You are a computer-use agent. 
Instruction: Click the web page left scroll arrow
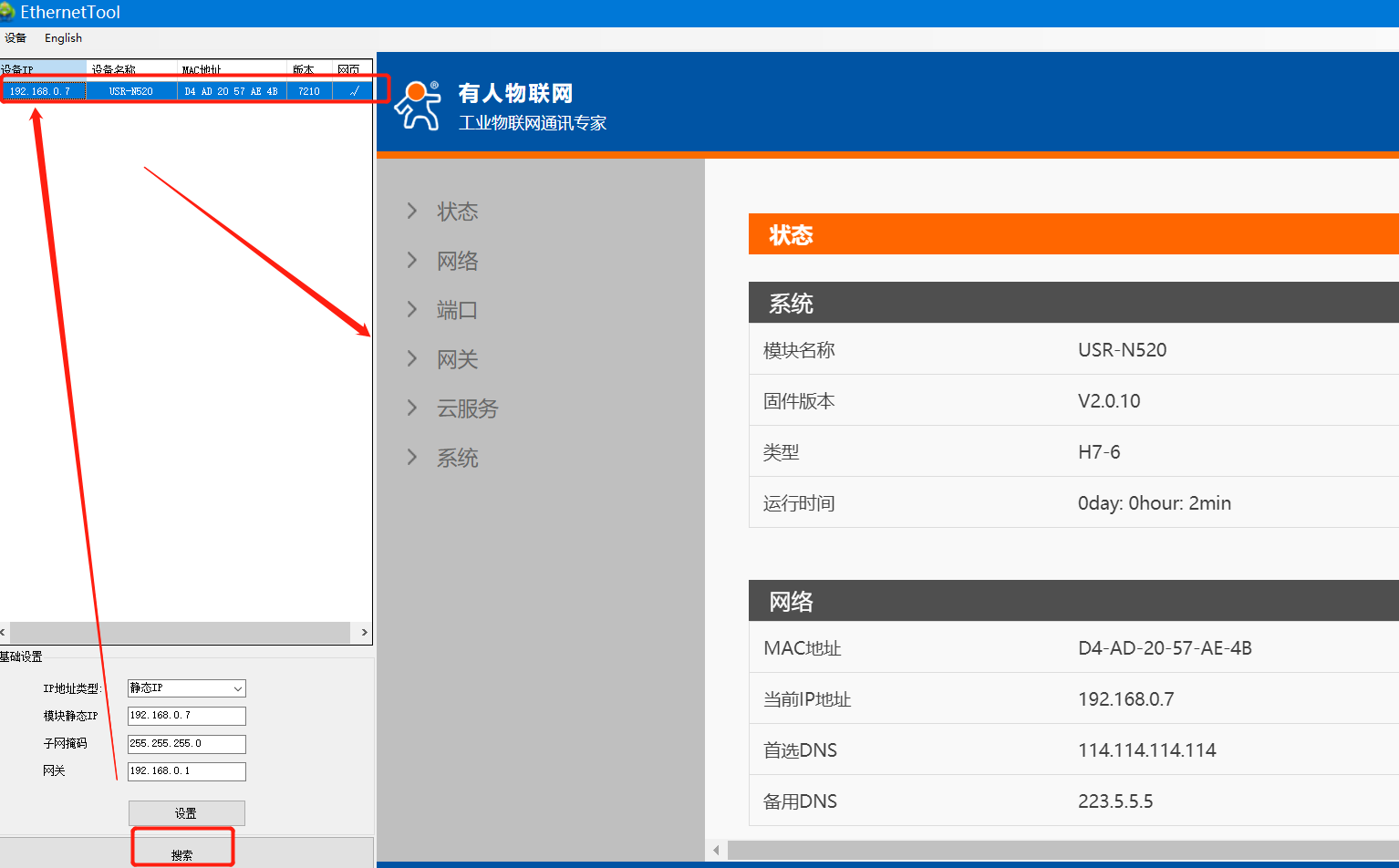[716, 850]
